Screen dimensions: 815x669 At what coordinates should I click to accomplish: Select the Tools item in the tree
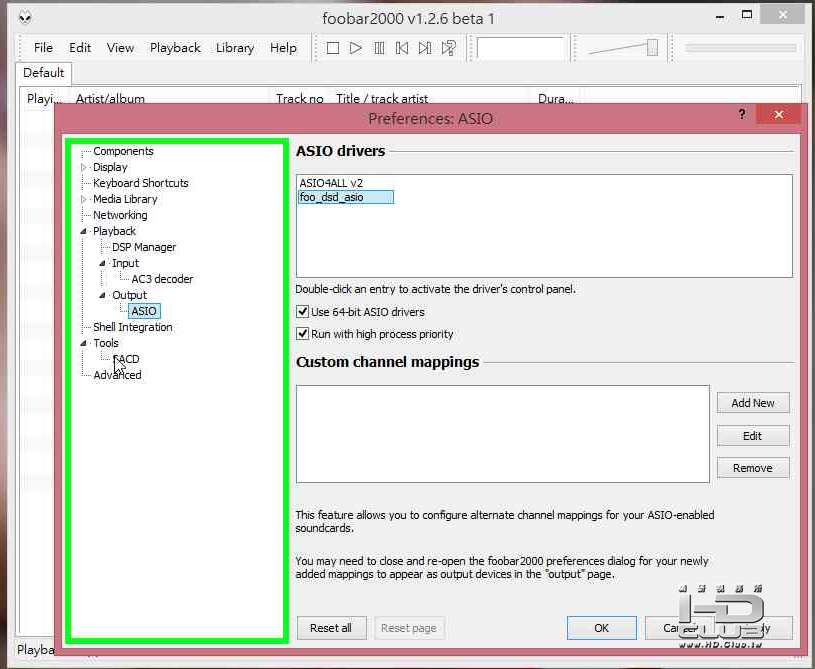(x=106, y=343)
